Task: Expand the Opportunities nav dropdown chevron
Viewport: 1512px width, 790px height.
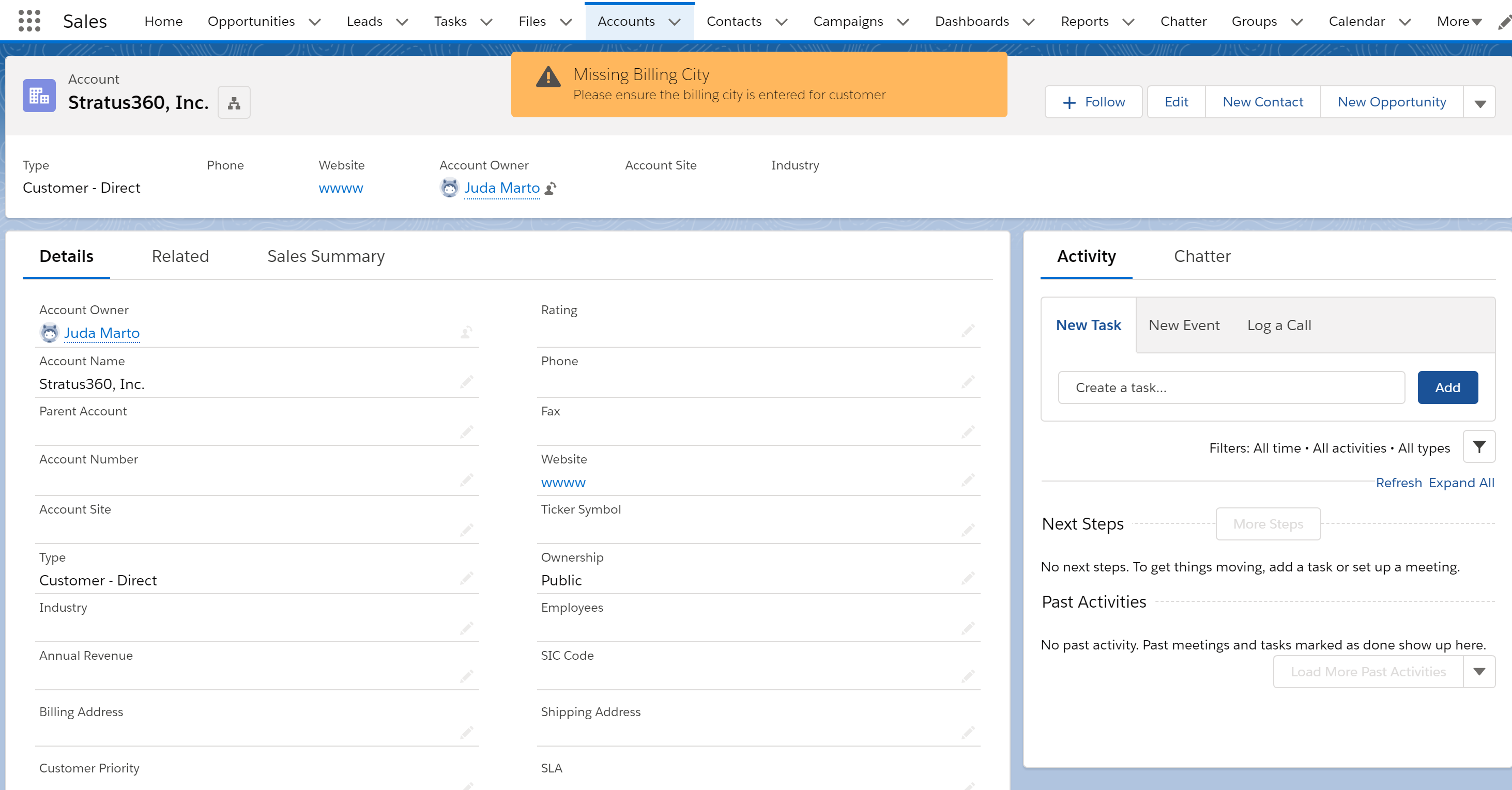Action: click(x=315, y=22)
